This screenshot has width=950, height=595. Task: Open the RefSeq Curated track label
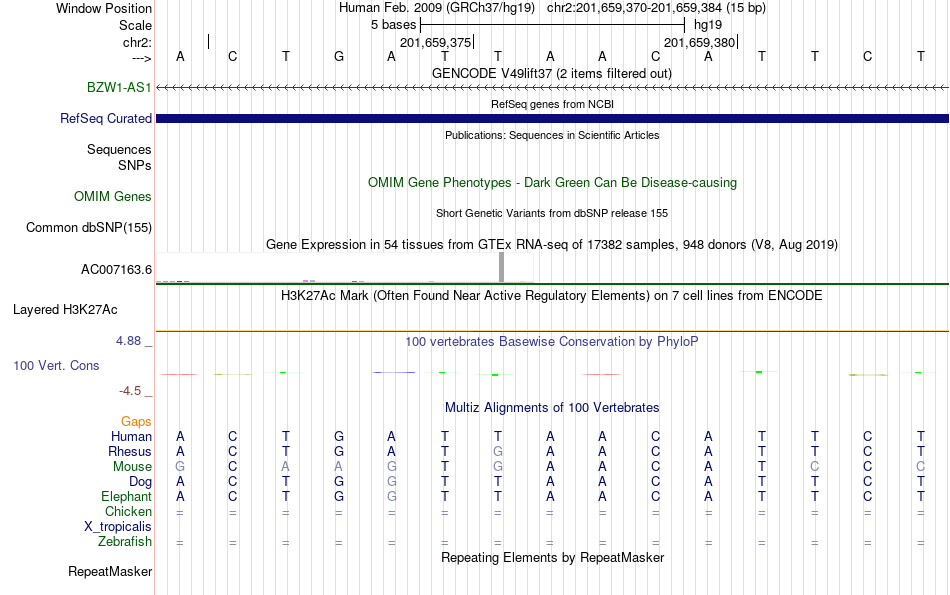[106, 118]
